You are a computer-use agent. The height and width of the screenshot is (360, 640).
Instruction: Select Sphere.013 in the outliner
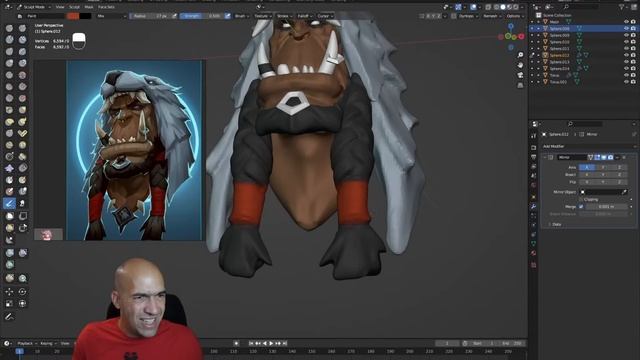click(x=559, y=62)
